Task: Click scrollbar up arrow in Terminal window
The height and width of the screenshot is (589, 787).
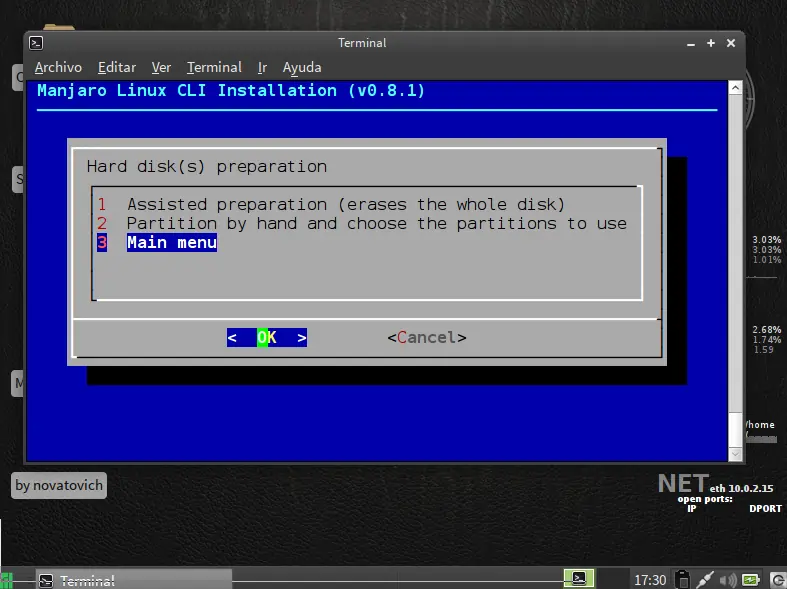Action: tap(735, 88)
